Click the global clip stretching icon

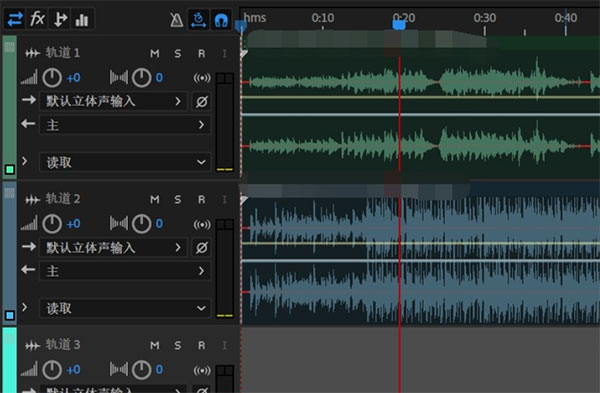199,20
